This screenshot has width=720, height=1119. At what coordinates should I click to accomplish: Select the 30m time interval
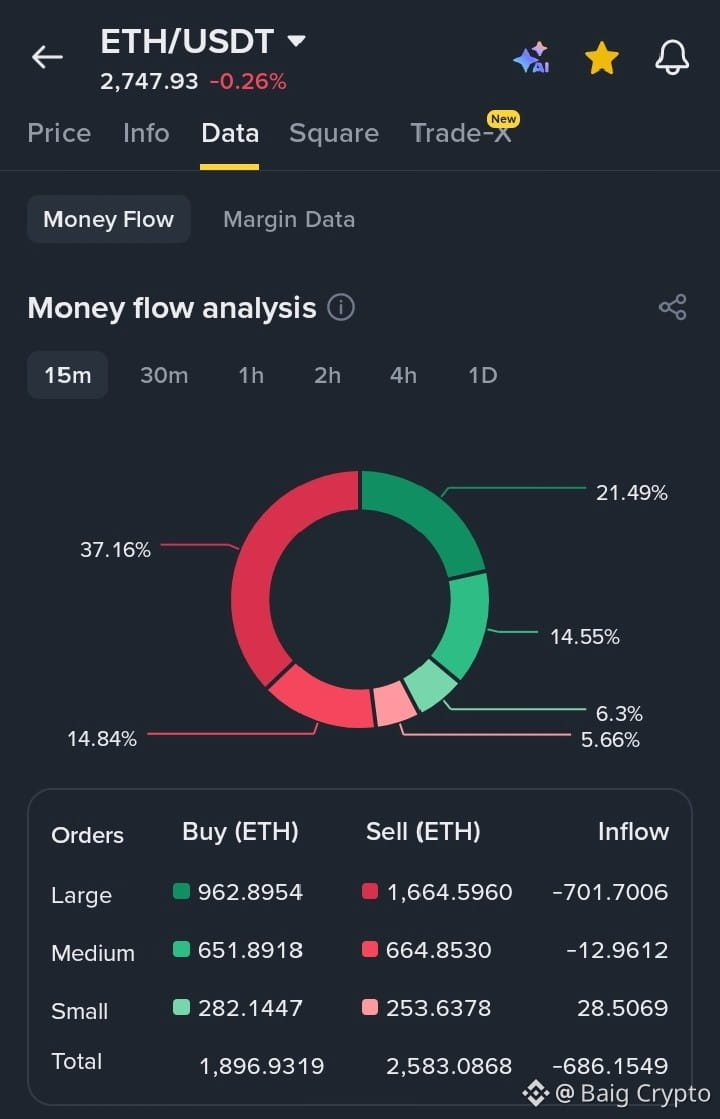(164, 375)
